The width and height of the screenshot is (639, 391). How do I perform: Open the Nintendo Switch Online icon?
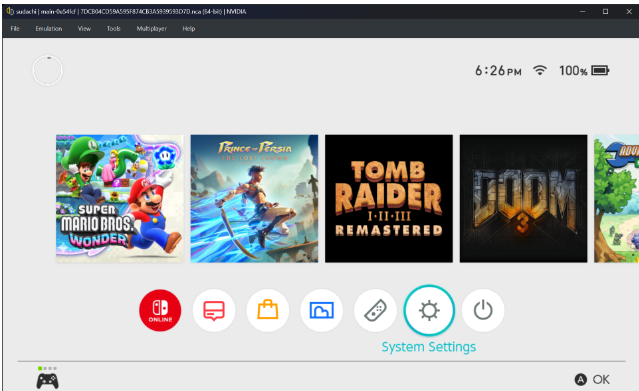coord(160,310)
